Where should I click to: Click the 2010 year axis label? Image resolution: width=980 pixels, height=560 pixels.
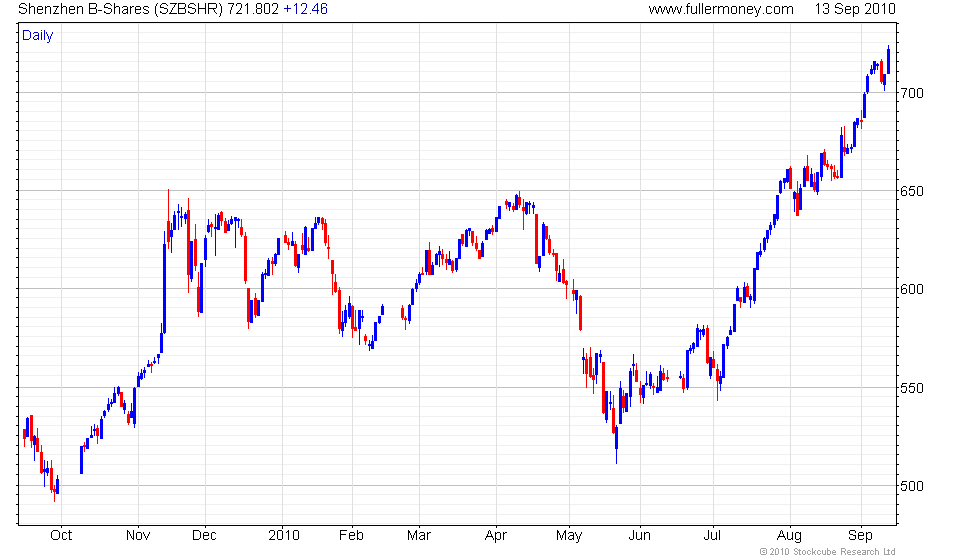click(284, 536)
